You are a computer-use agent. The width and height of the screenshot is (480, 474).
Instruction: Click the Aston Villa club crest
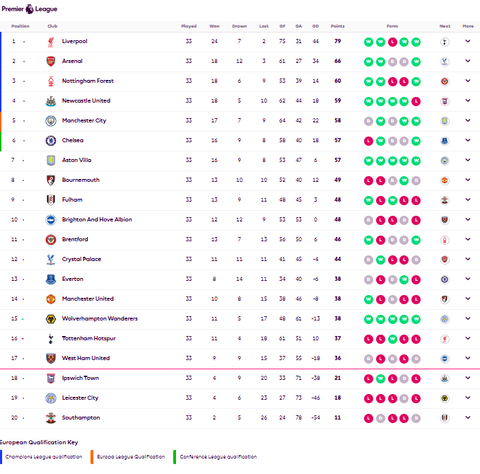tap(51, 161)
